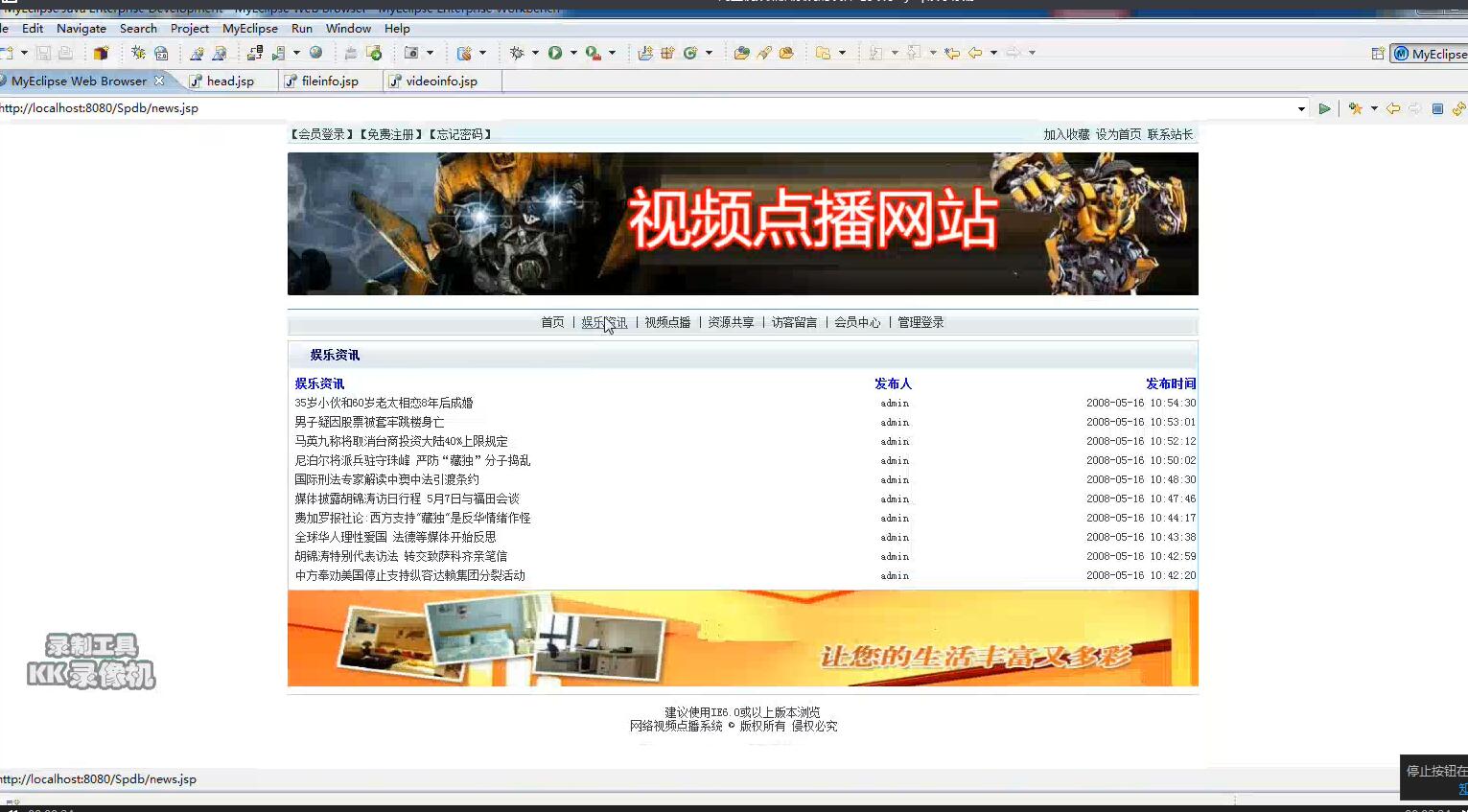
Task: Click the green Run icon in toolbar
Action: [x=555, y=54]
